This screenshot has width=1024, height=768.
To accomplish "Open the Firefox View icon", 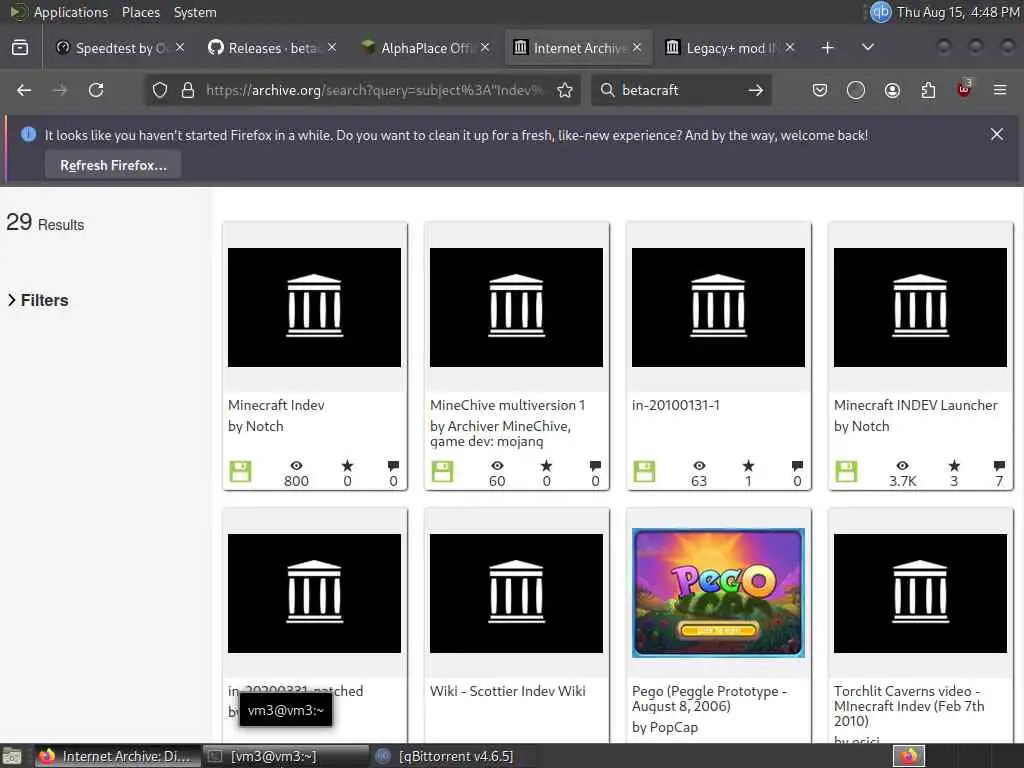I will [x=20, y=48].
